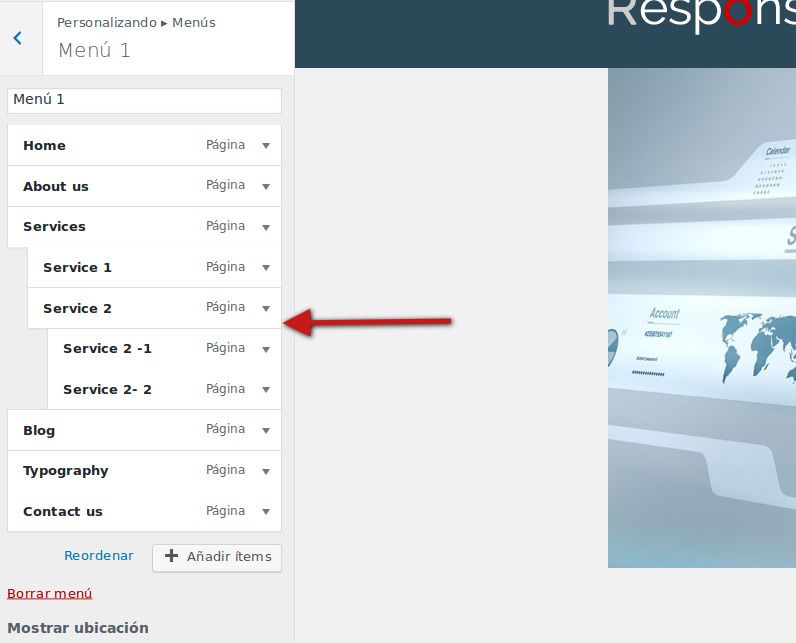Expand the Service 2- 2 item arrow

(266, 390)
